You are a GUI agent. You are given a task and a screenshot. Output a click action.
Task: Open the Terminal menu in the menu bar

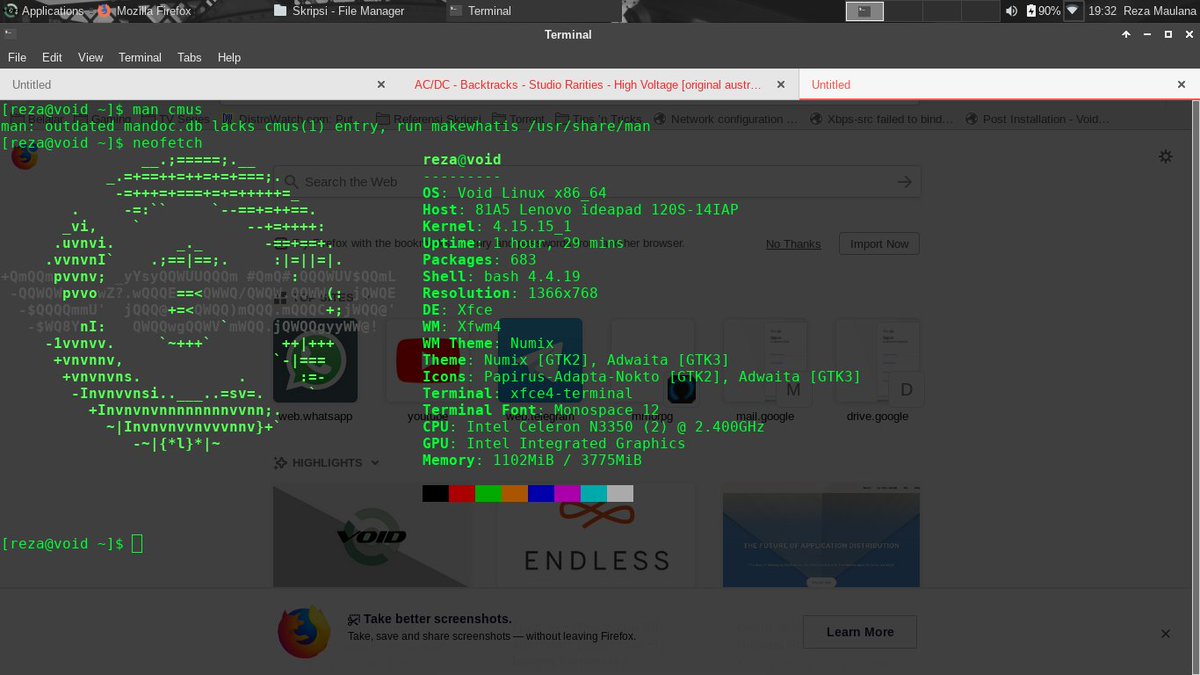(x=140, y=58)
